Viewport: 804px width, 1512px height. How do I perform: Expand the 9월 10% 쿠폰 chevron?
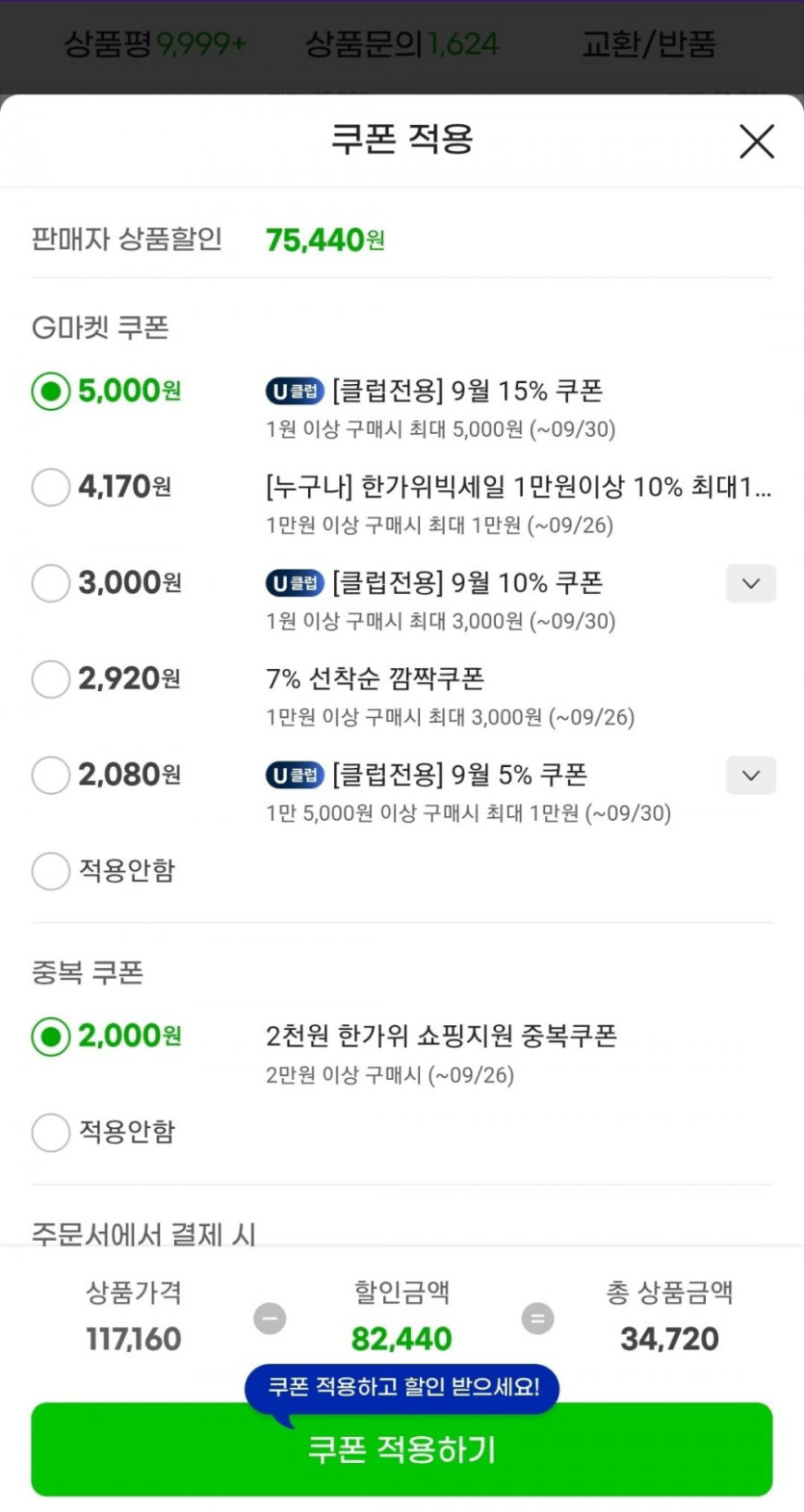coord(751,583)
